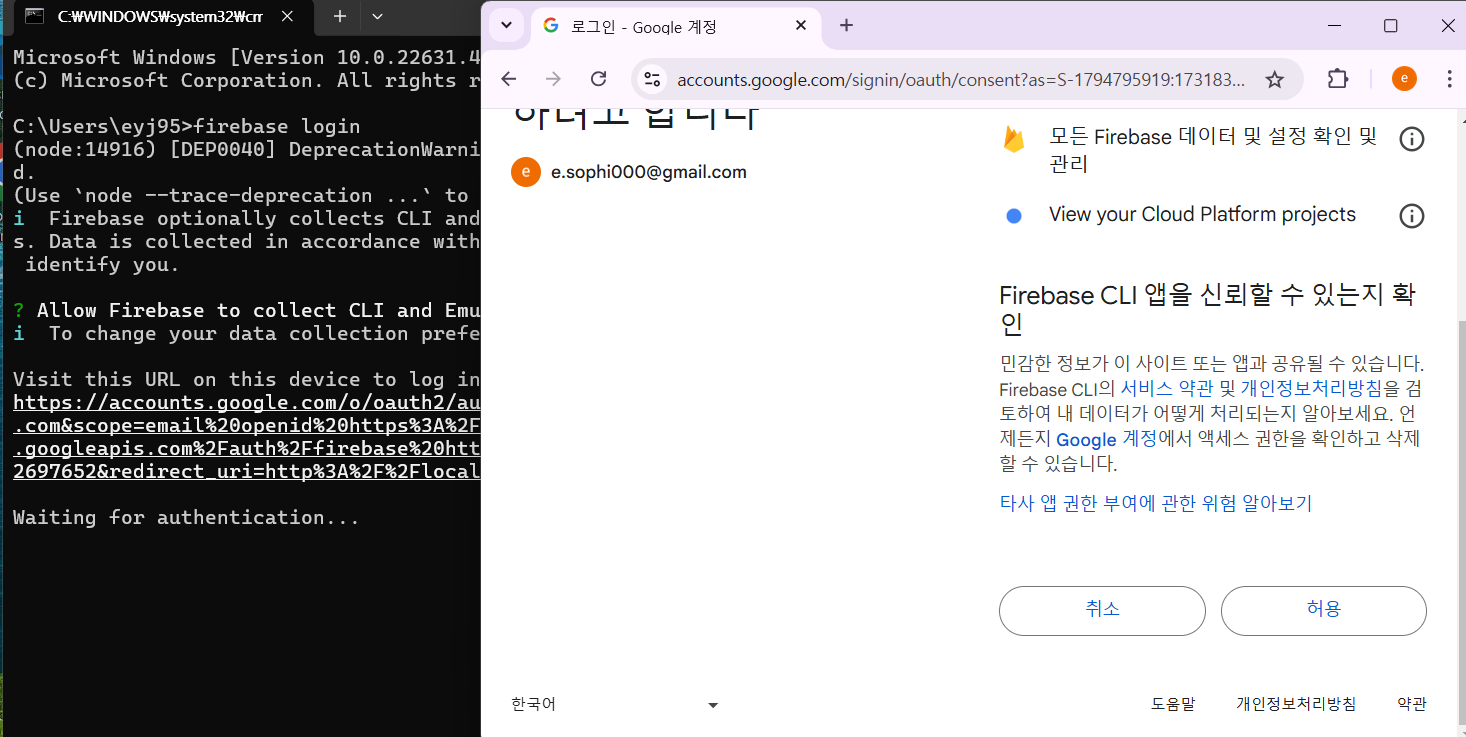Open Chrome extensions puzzle icon
This screenshot has height=737, width=1466.
(x=1338, y=79)
